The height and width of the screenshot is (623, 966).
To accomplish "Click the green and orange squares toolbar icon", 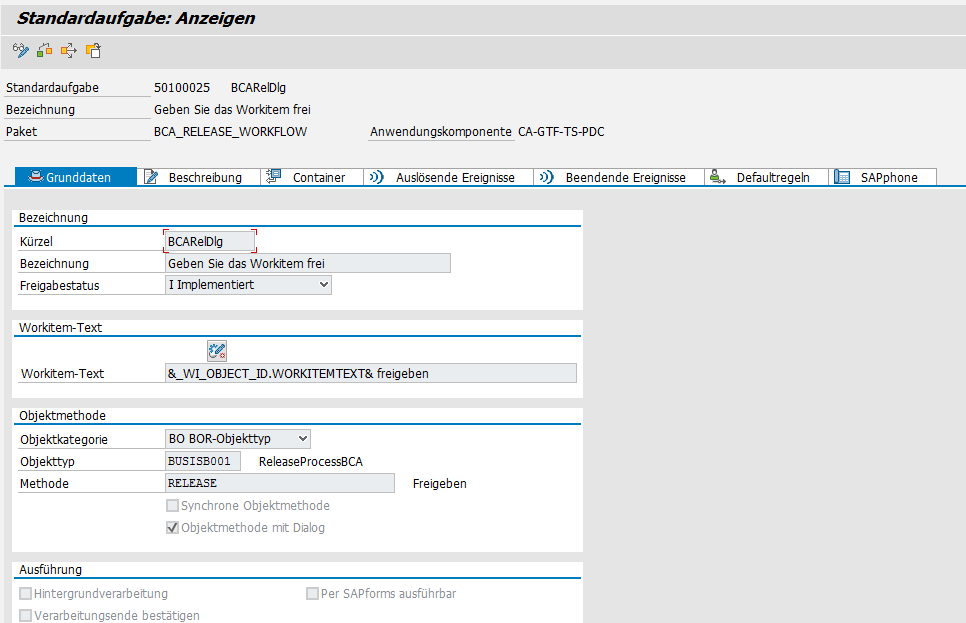I will [x=44, y=50].
